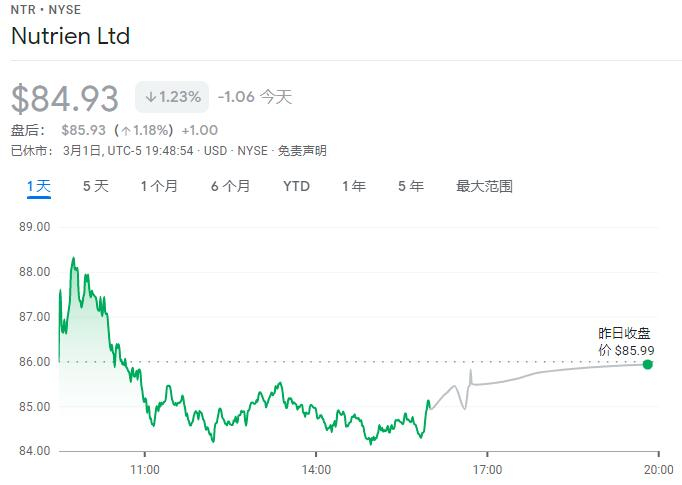Click the green dot previous-close marker
Screen dimensions: 682x485
(648, 364)
